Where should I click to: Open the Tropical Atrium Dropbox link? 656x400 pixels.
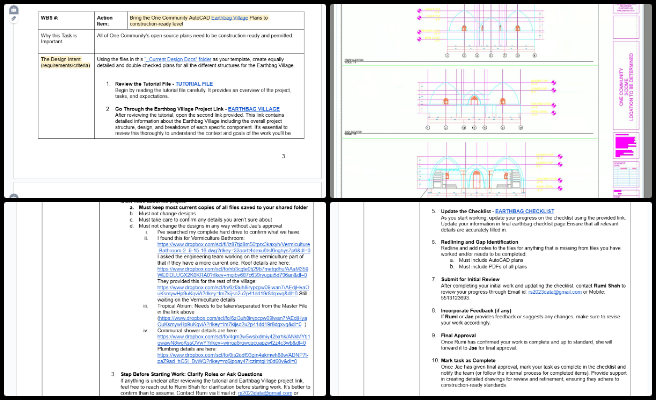pyautogui.click(x=232, y=321)
